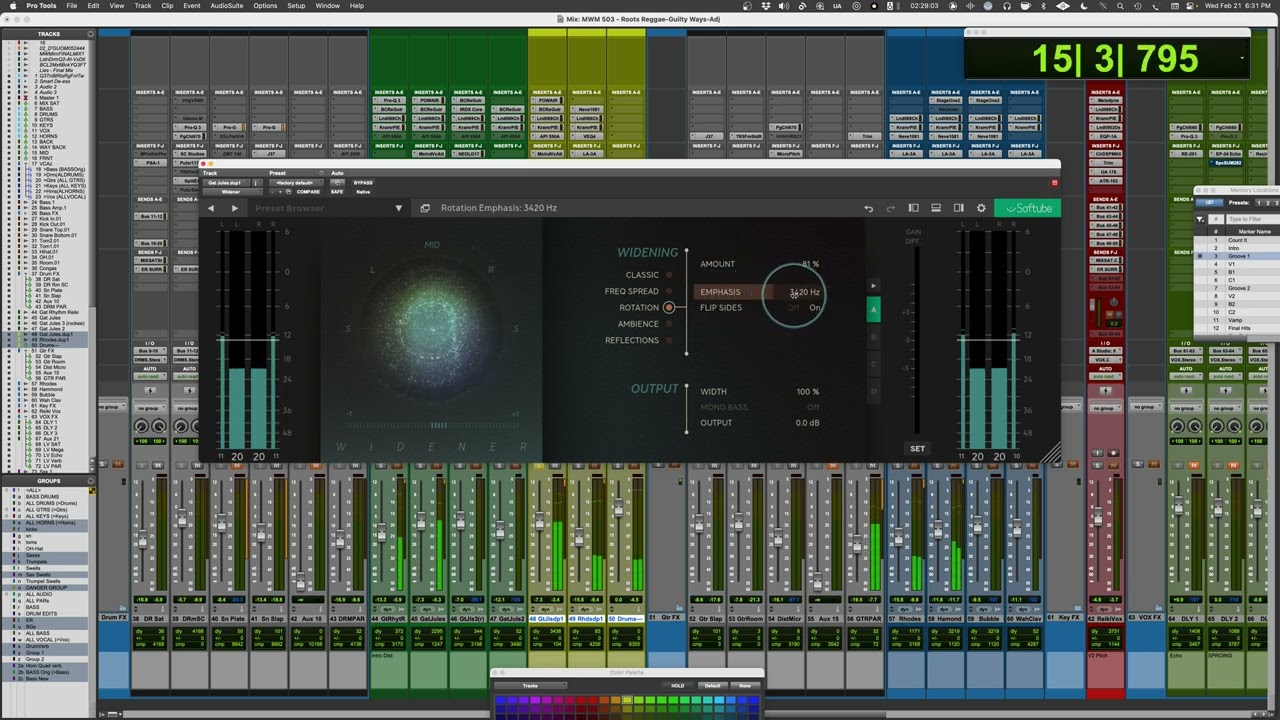Viewport: 1280px width, 720px height.
Task: Click the HOLD button in Color Palette
Action: click(x=677, y=686)
